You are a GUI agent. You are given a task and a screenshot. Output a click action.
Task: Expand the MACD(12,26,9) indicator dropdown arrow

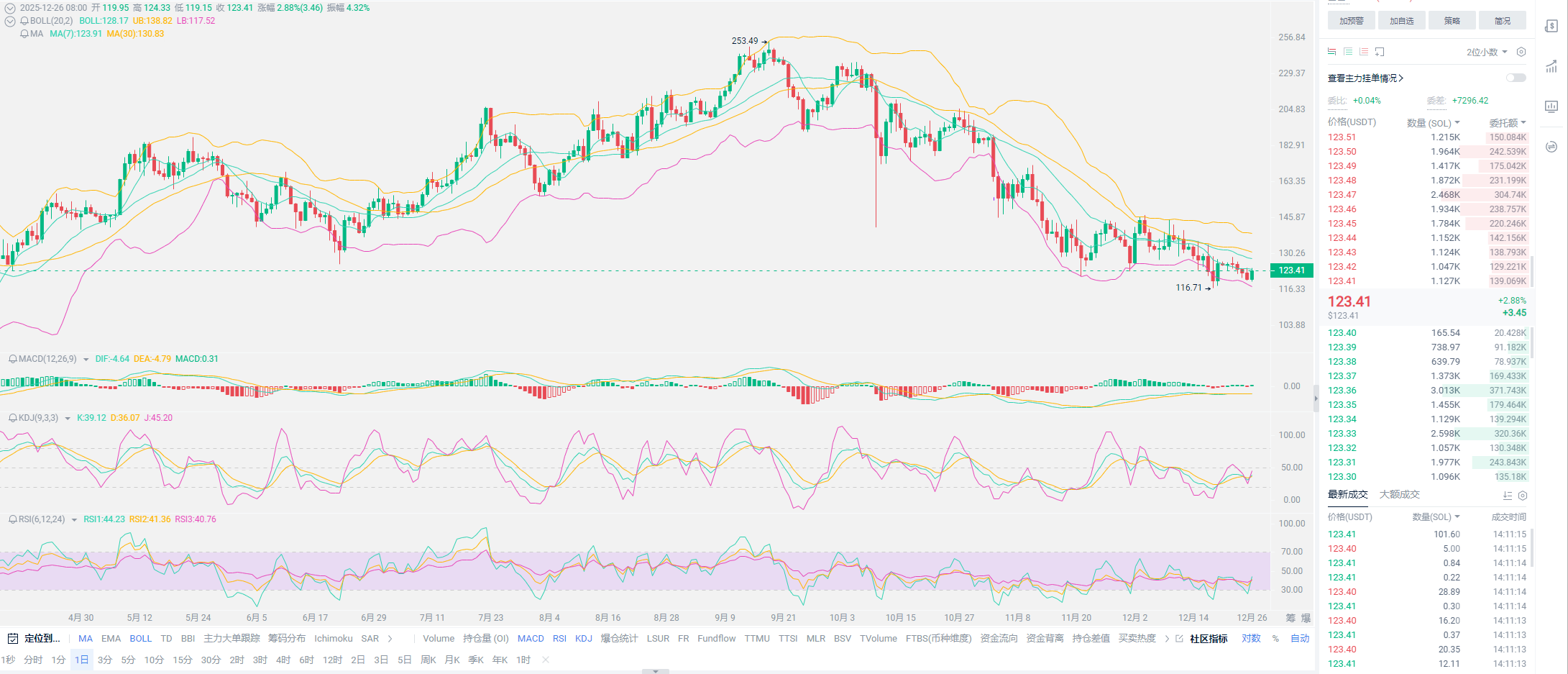[x=86, y=360]
